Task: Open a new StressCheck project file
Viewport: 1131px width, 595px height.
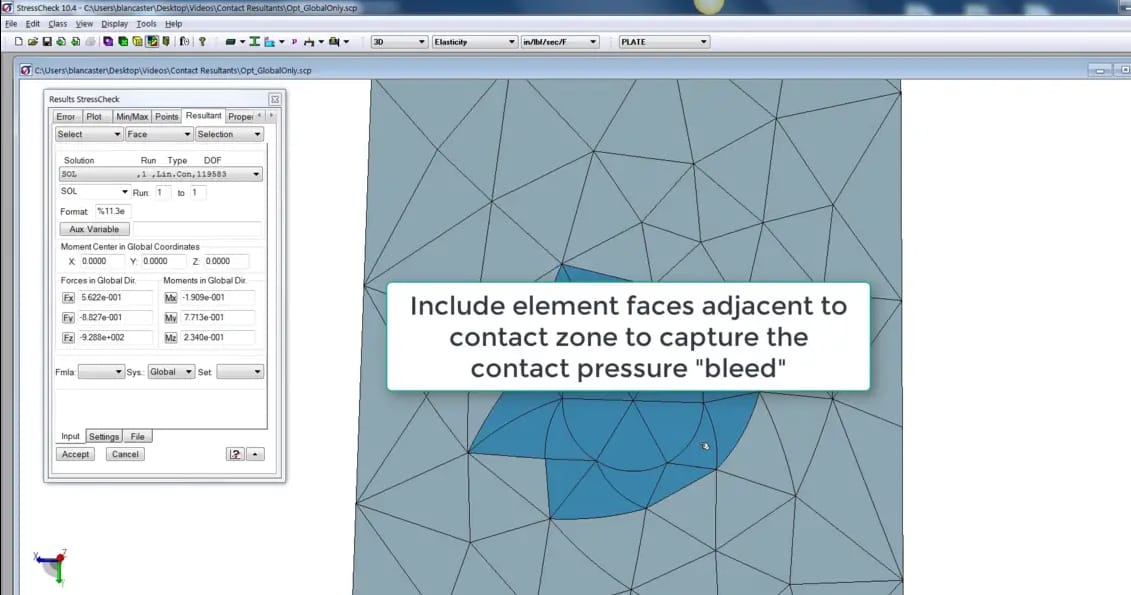Action: point(18,41)
